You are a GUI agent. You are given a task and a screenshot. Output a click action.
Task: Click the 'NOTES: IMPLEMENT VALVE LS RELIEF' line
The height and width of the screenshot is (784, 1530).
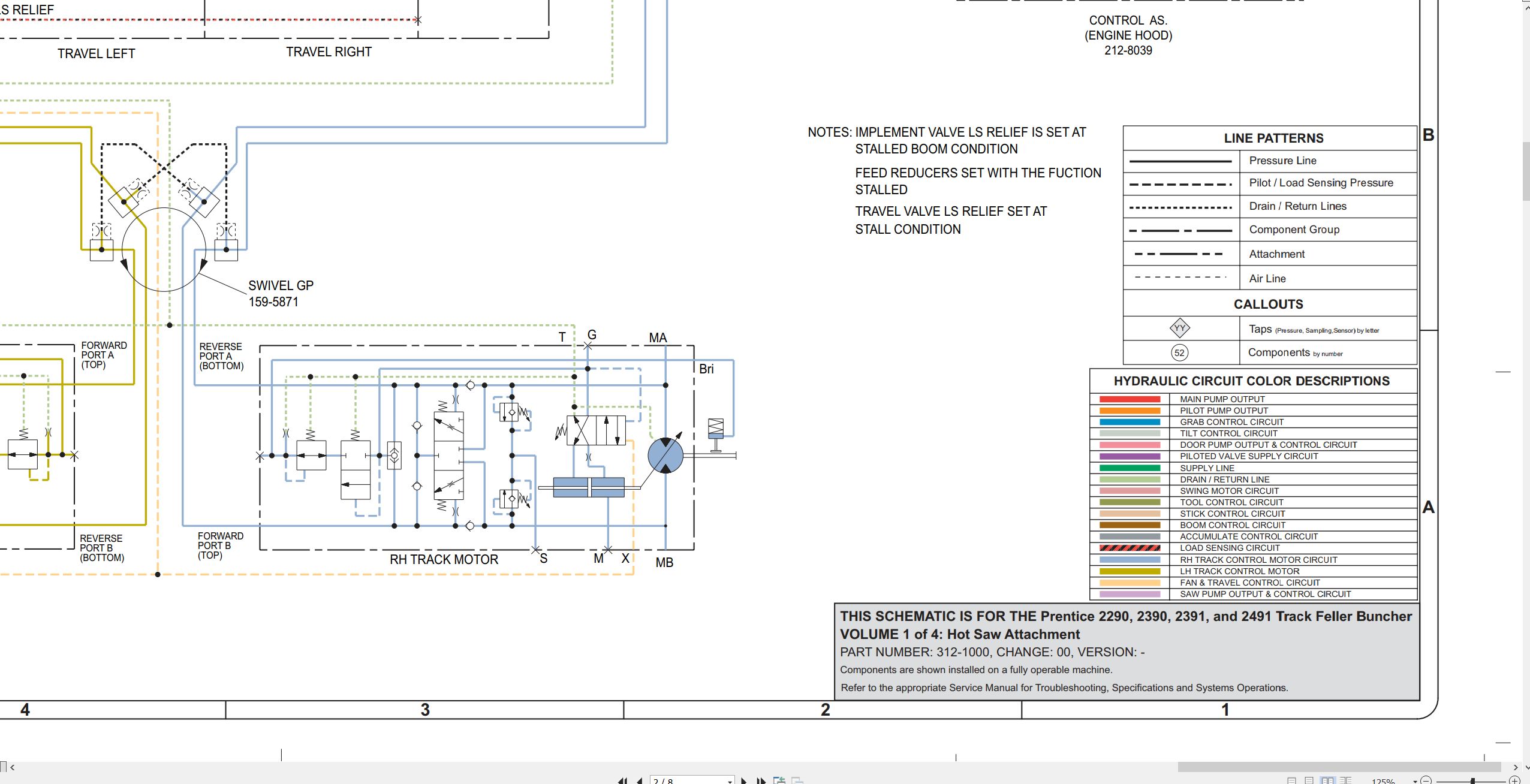(x=947, y=132)
